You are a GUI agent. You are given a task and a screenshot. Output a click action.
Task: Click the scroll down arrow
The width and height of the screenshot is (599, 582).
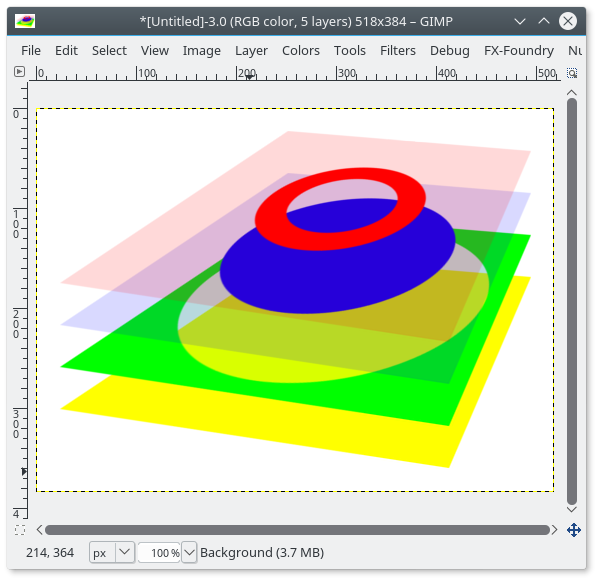[x=571, y=509]
